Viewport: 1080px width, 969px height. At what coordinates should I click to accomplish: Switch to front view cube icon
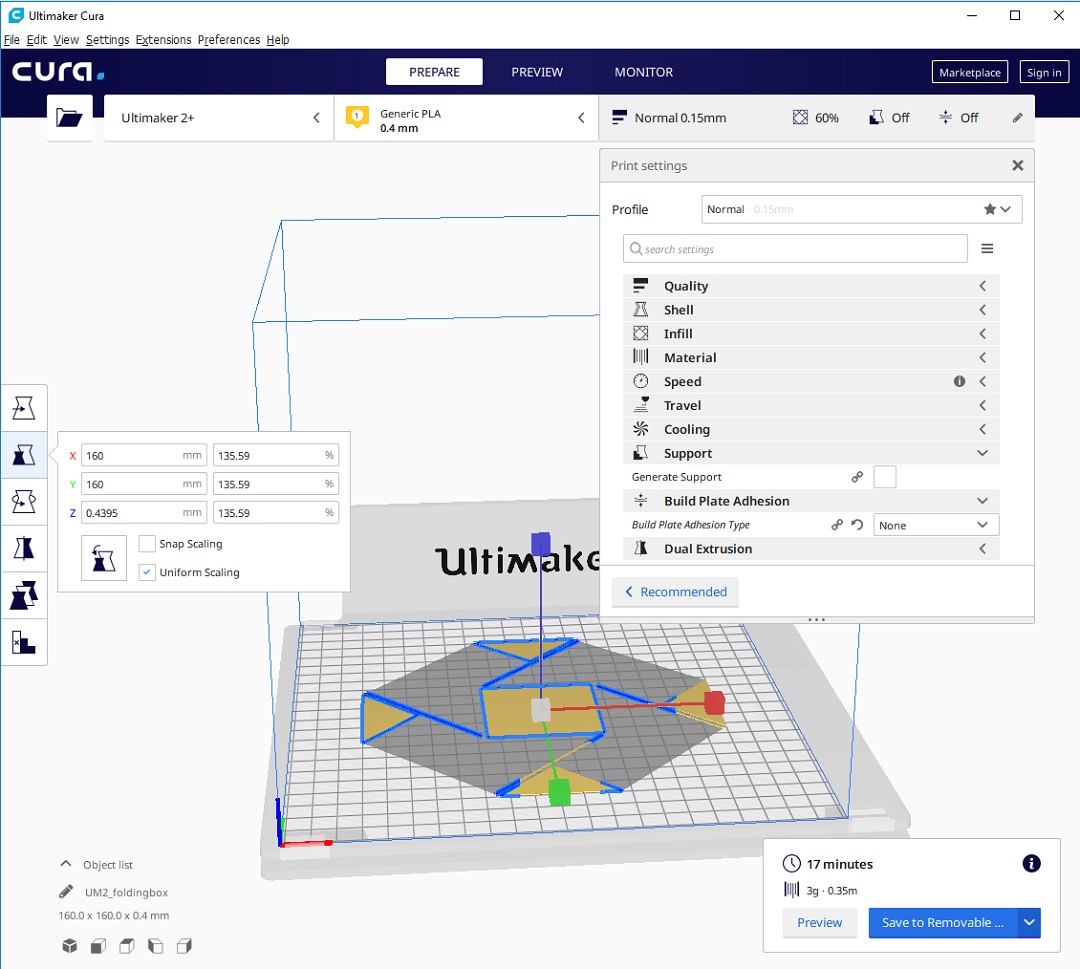(x=98, y=946)
